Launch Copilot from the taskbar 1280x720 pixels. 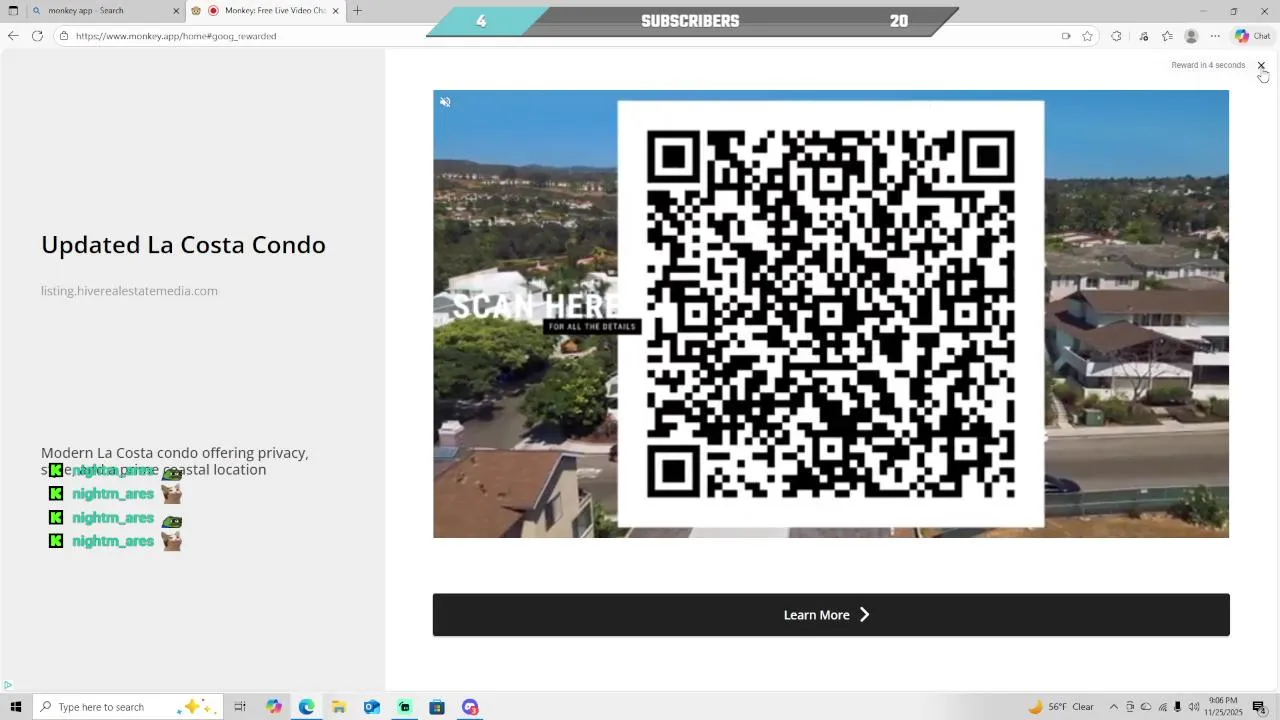pyautogui.click(x=274, y=707)
